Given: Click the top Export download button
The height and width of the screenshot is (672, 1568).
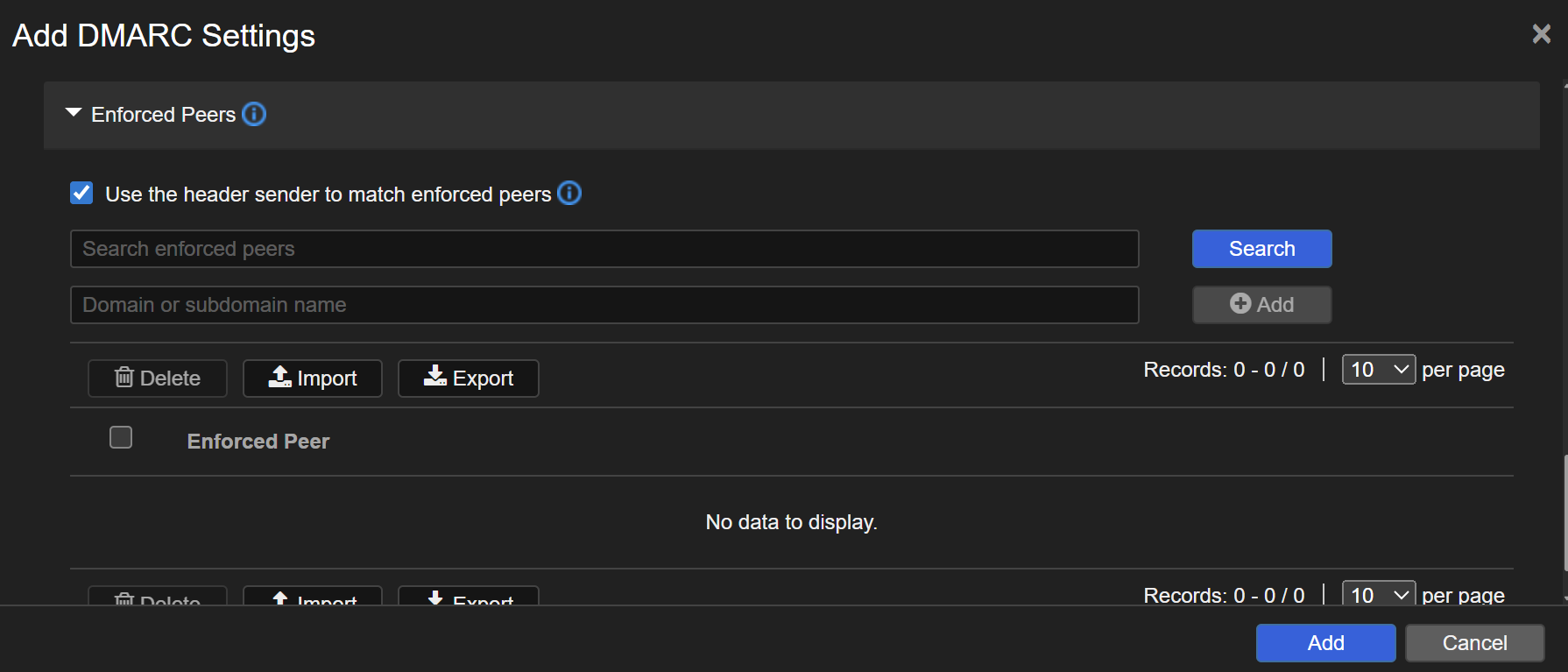Looking at the screenshot, I should pos(469,378).
